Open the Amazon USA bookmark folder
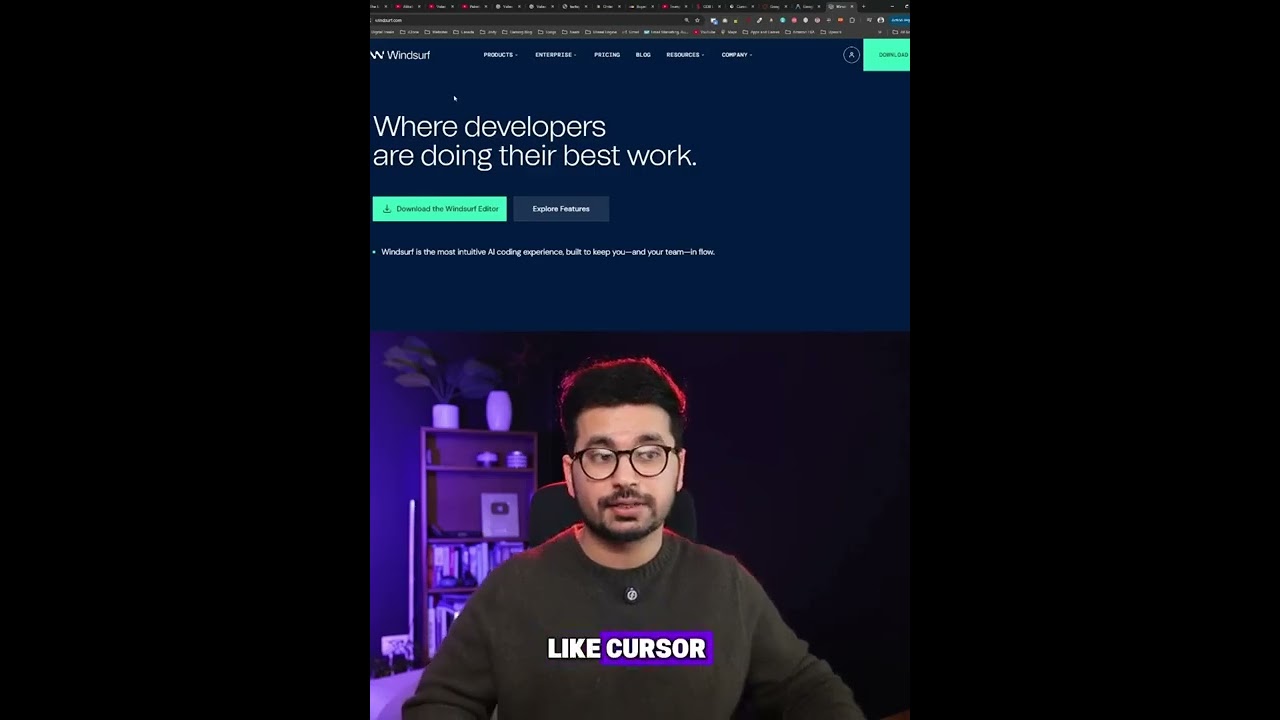This screenshot has height=720, width=1280. 800,32
